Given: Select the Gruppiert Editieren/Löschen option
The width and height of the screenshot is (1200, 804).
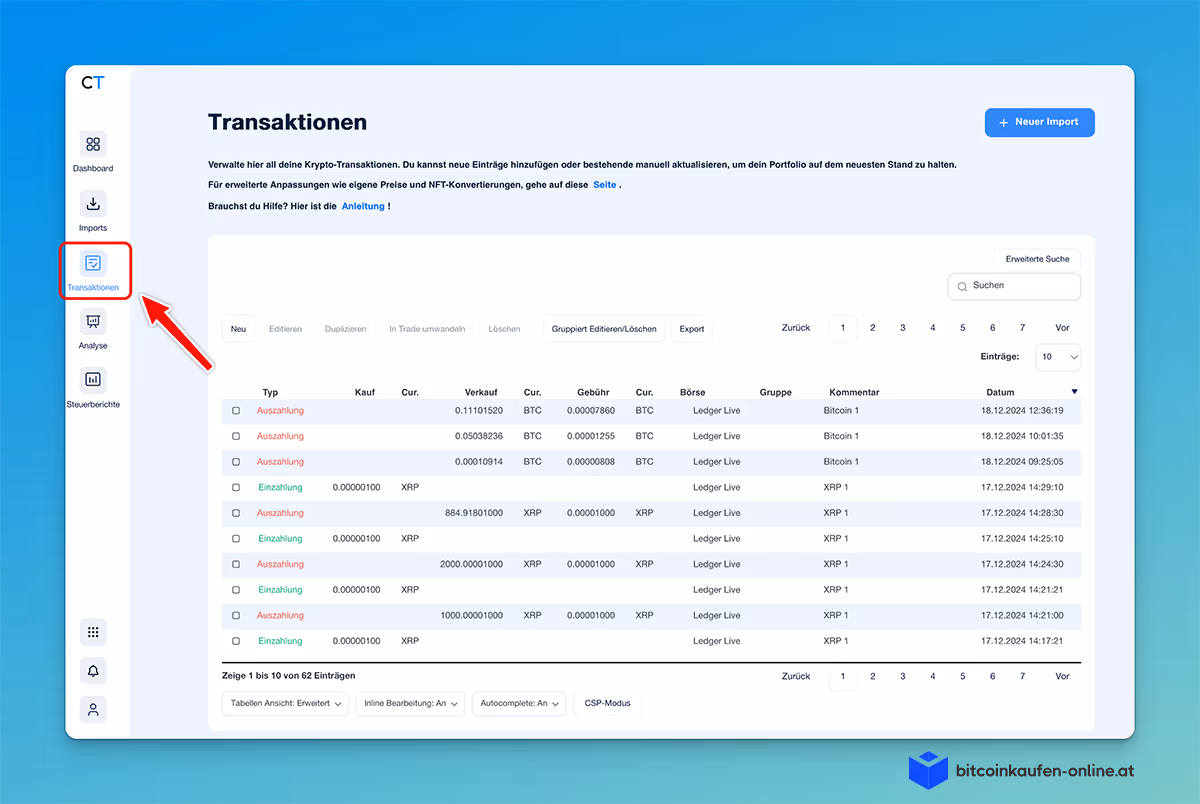Looking at the screenshot, I should coord(604,328).
